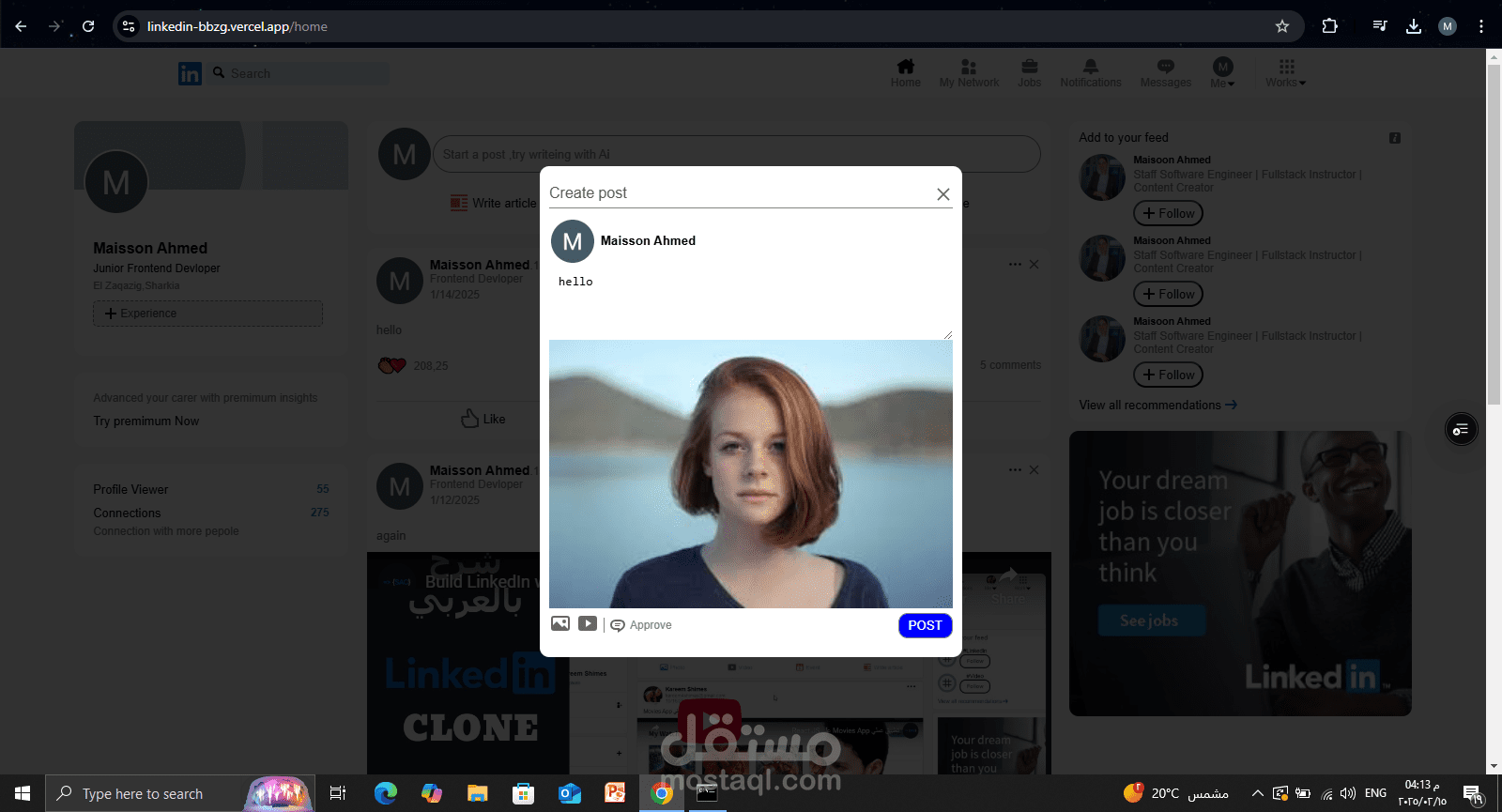Choose Write article option
The width and height of the screenshot is (1502, 812).
pyautogui.click(x=493, y=203)
